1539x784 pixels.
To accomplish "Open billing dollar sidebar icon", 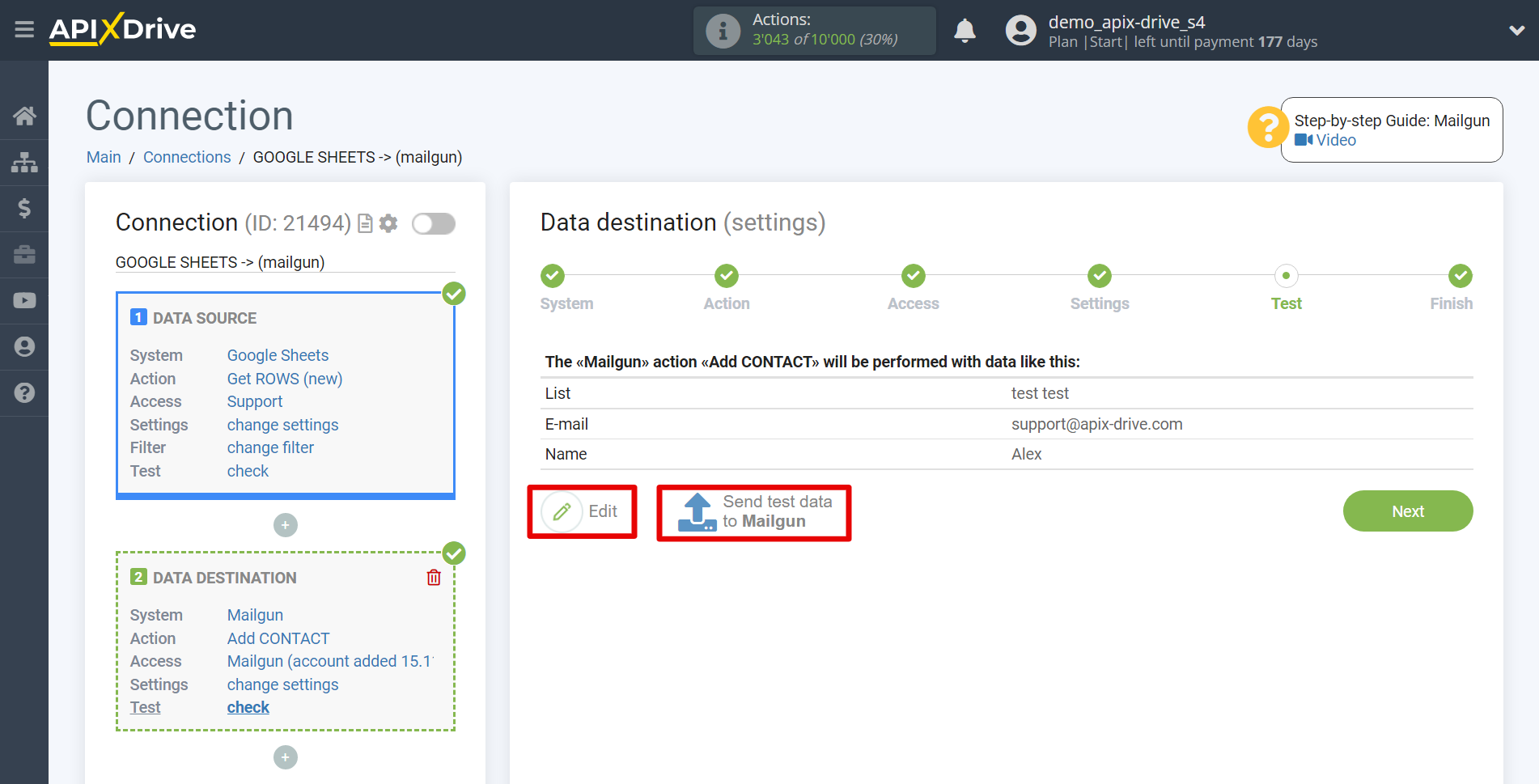I will click(x=24, y=208).
